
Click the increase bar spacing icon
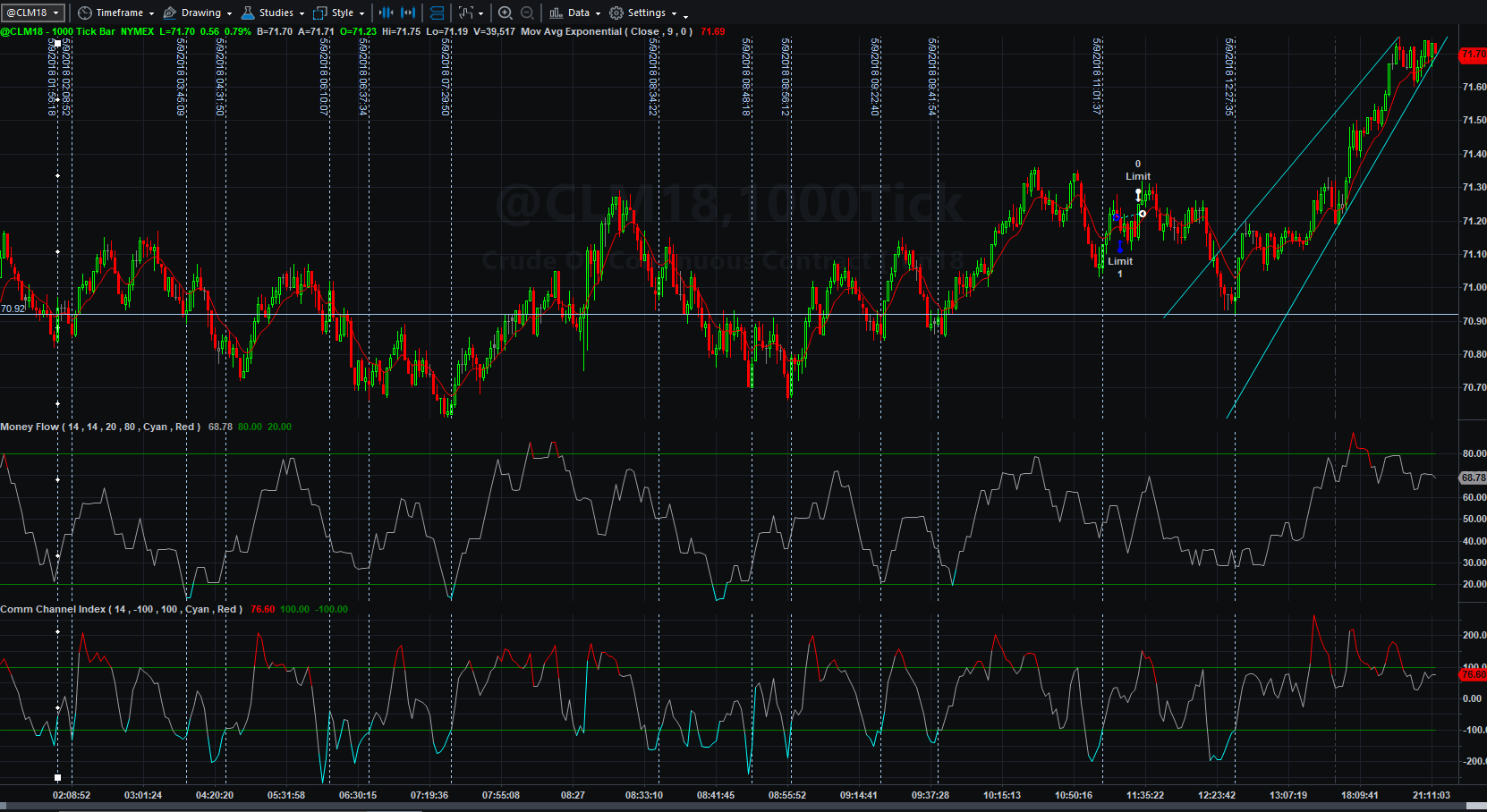(x=408, y=13)
